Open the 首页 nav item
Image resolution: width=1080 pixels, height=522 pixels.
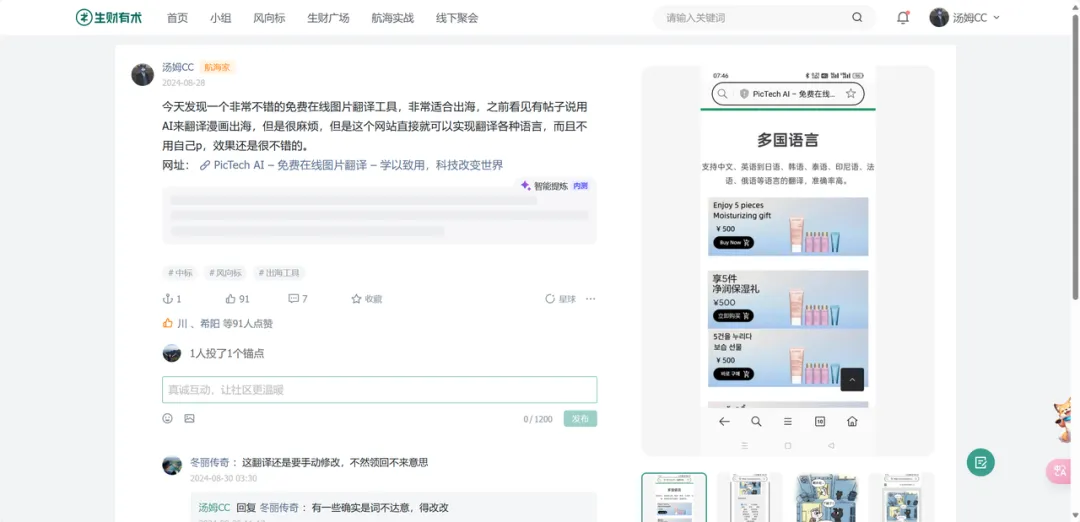177,18
